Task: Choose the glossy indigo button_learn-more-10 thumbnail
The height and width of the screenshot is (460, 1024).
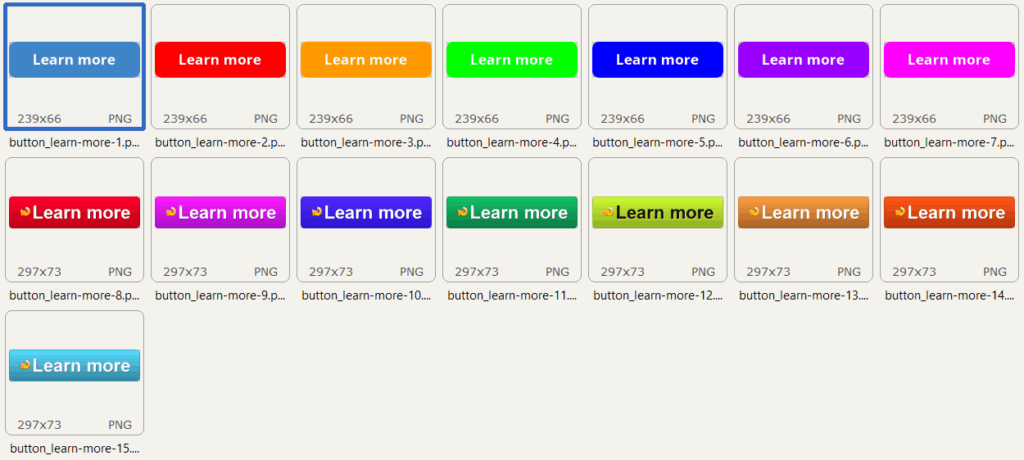Action: point(366,213)
